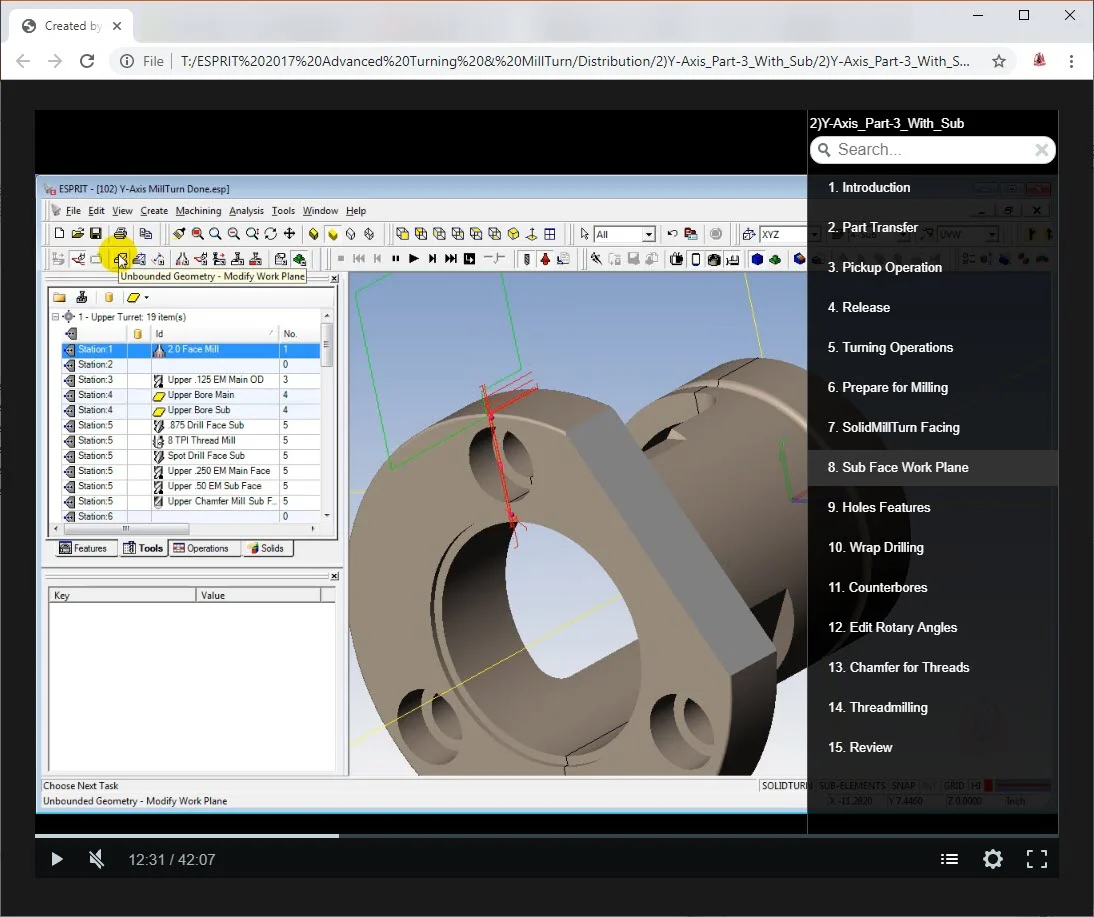Screen dimensions: 1094x917
Task: Collapse the 1 - Upper Turret tree node
Action: click(x=55, y=317)
